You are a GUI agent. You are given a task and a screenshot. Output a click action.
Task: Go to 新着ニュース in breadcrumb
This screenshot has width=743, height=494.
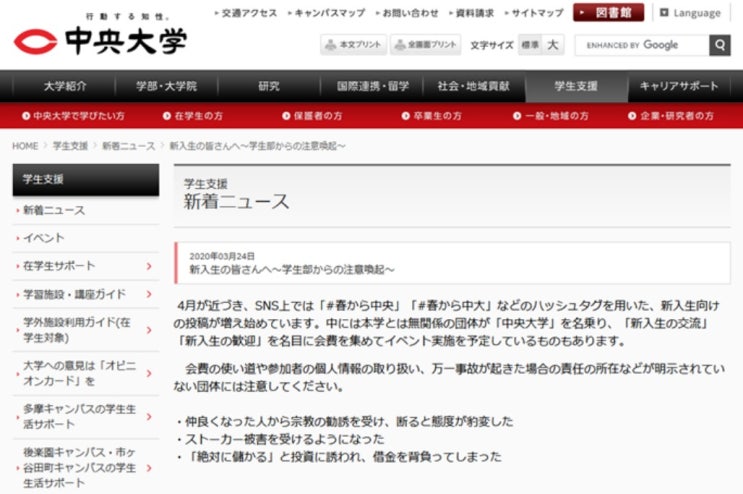(x=128, y=146)
